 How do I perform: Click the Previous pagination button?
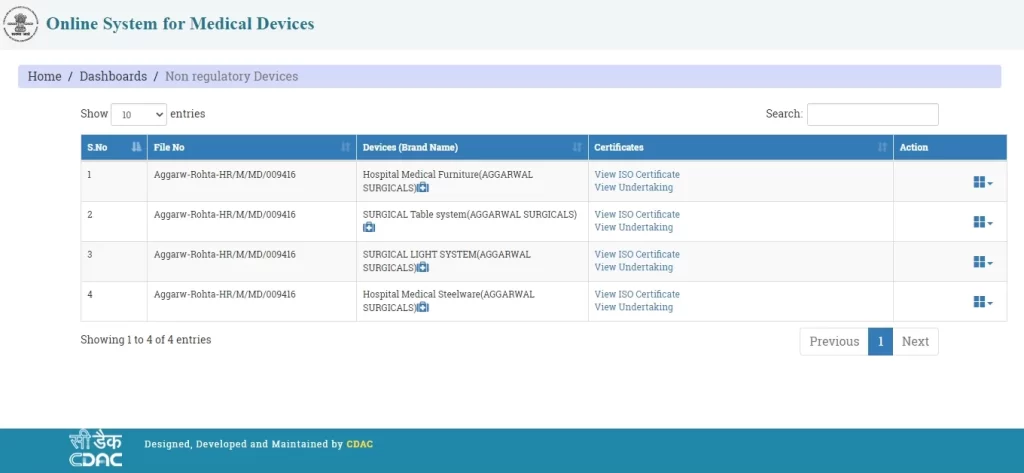pos(834,342)
